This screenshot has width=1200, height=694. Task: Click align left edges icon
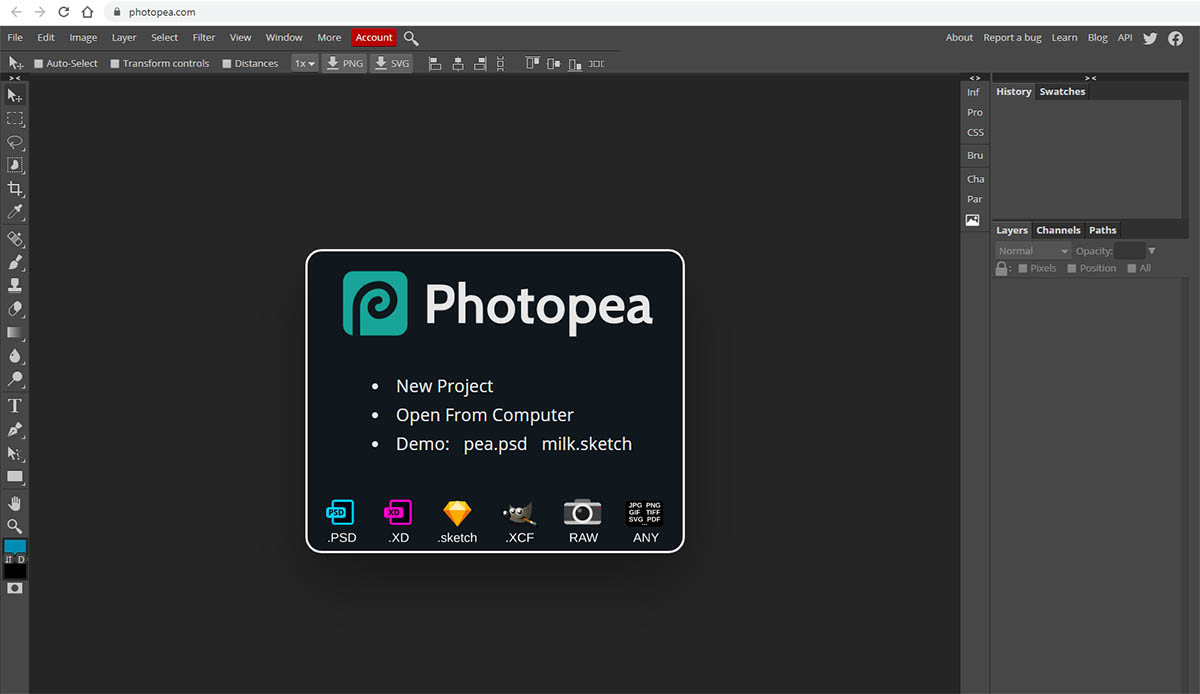coord(435,63)
